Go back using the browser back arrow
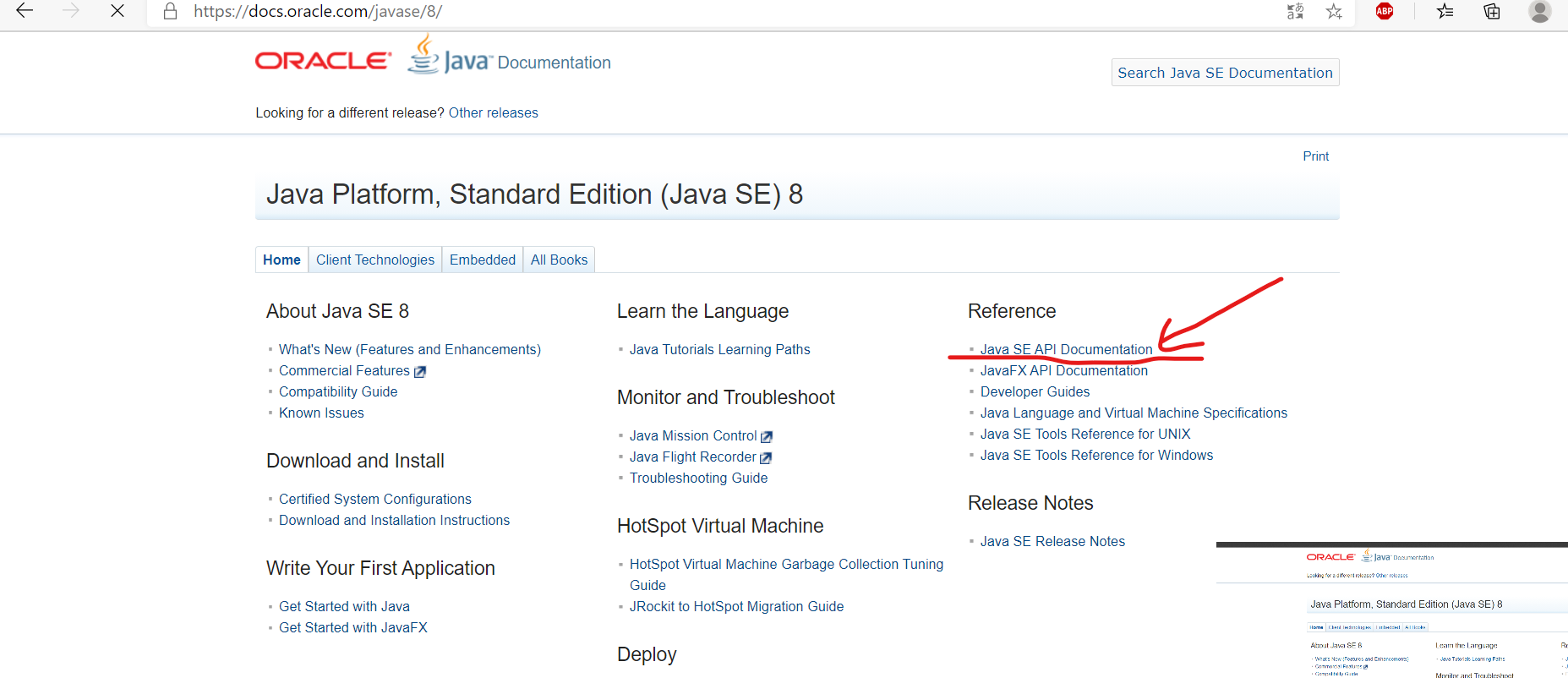Image resolution: width=1568 pixels, height=678 pixels. (x=25, y=11)
